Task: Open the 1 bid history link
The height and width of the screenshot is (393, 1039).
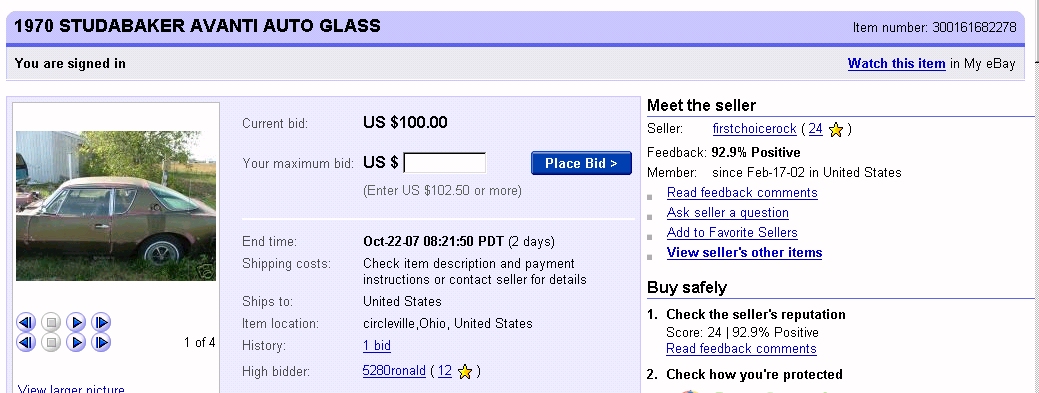Action: click(377, 346)
